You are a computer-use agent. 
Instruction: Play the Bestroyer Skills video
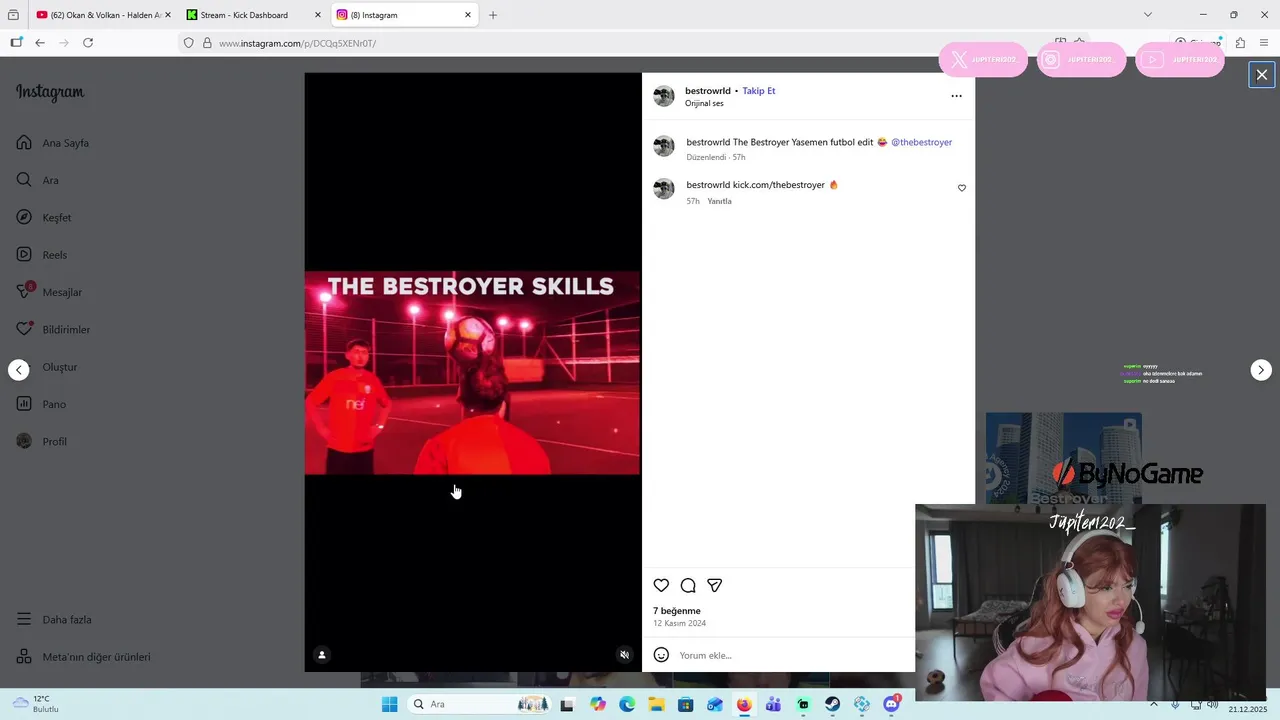click(472, 372)
